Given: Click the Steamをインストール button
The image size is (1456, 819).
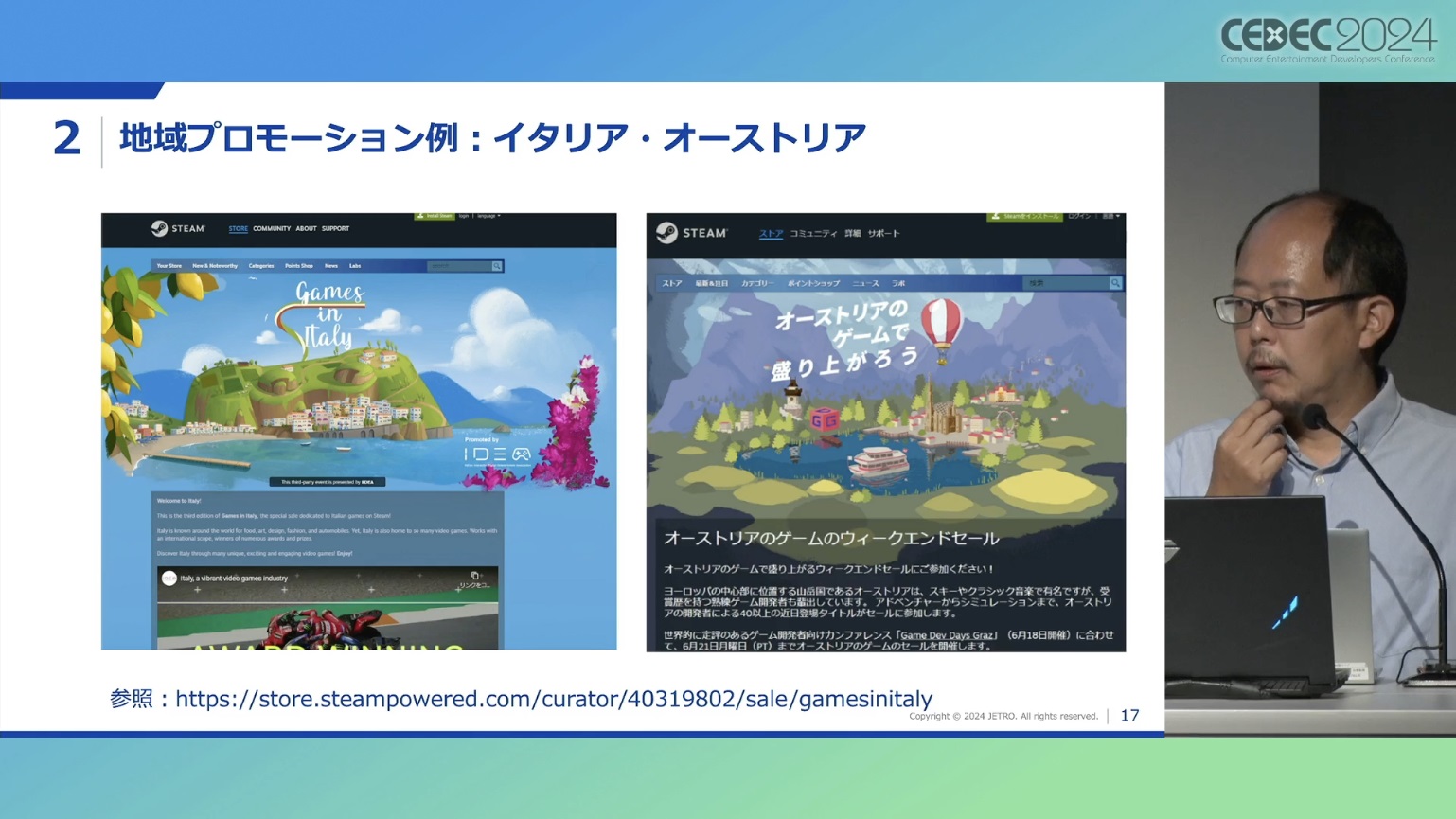Looking at the screenshot, I should (x=1025, y=217).
